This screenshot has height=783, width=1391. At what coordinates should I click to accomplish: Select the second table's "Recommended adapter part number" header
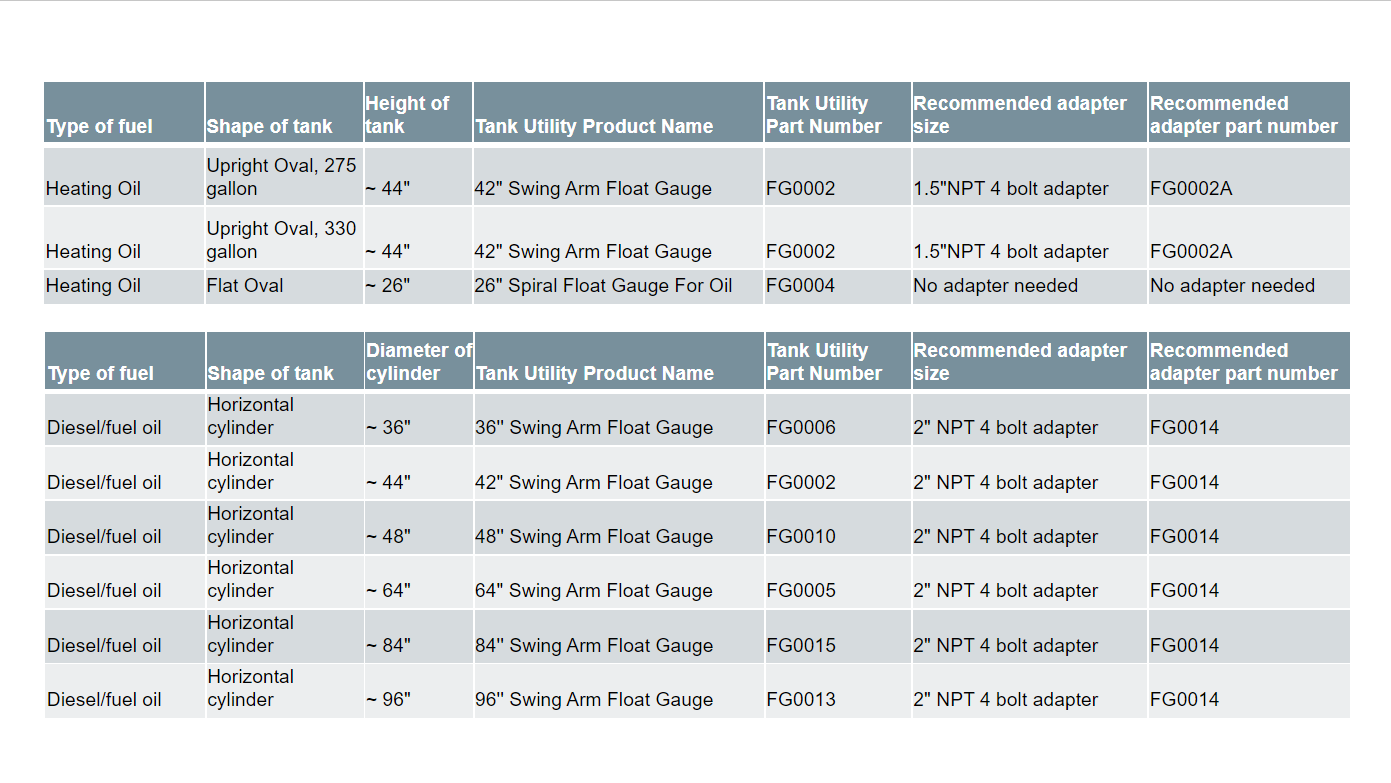[1249, 361]
